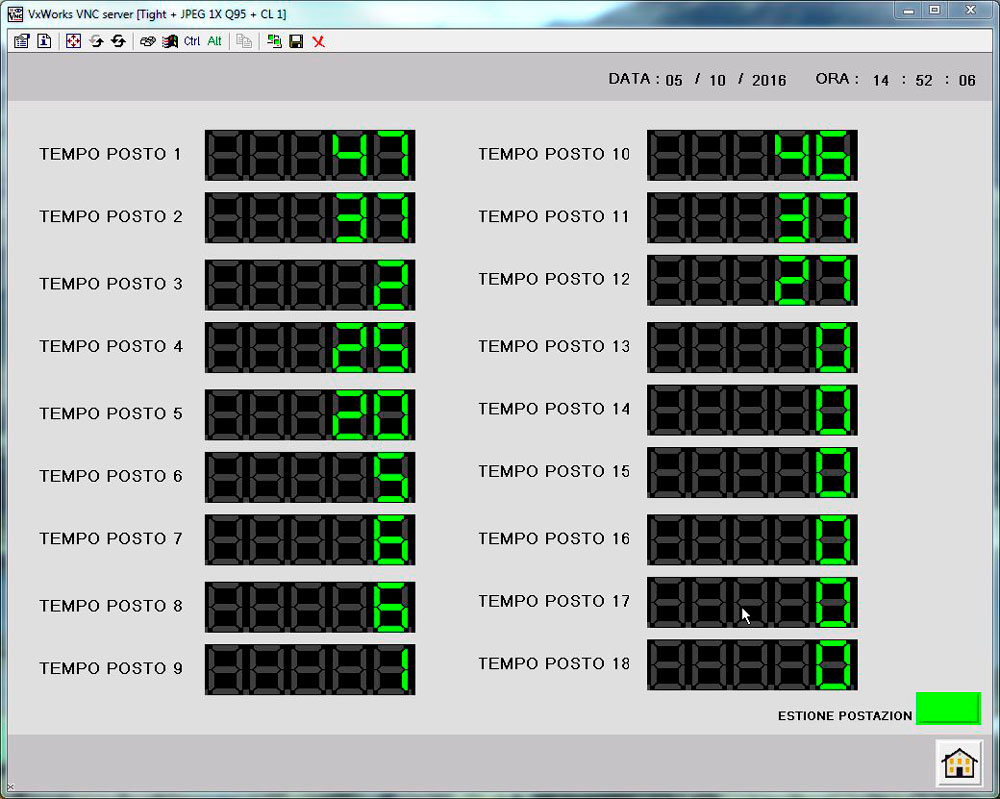Request screen refresh with black arrows icon
Image resolution: width=1000 pixels, height=799 pixels.
tap(118, 41)
